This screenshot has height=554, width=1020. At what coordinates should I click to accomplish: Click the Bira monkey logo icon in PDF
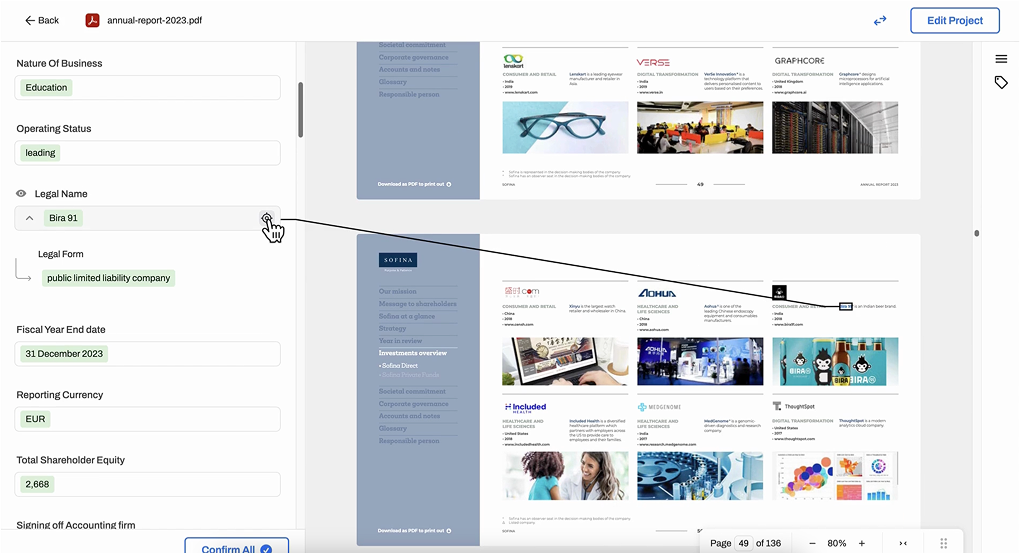(x=779, y=293)
